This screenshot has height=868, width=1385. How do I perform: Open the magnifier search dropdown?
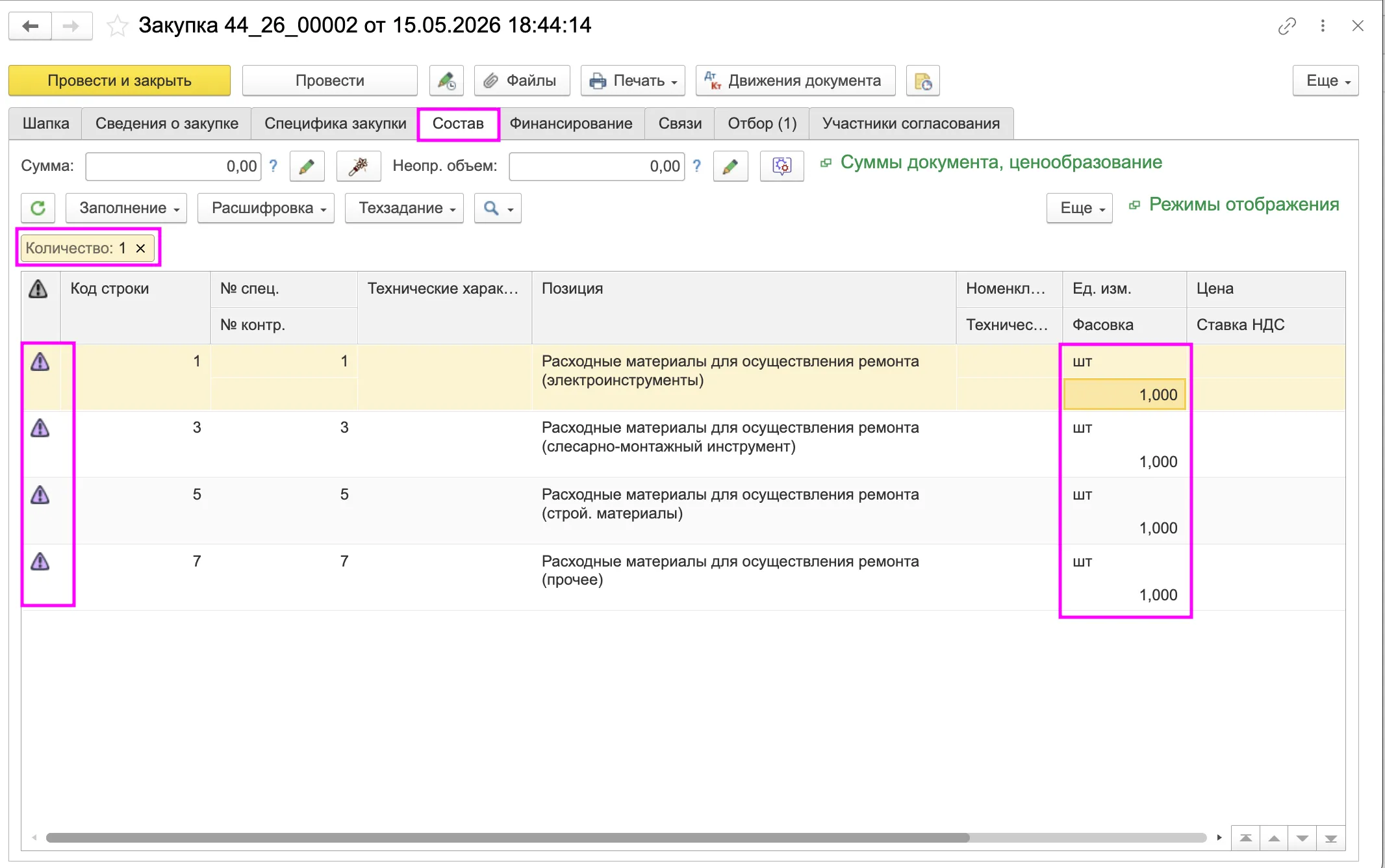[x=498, y=208]
